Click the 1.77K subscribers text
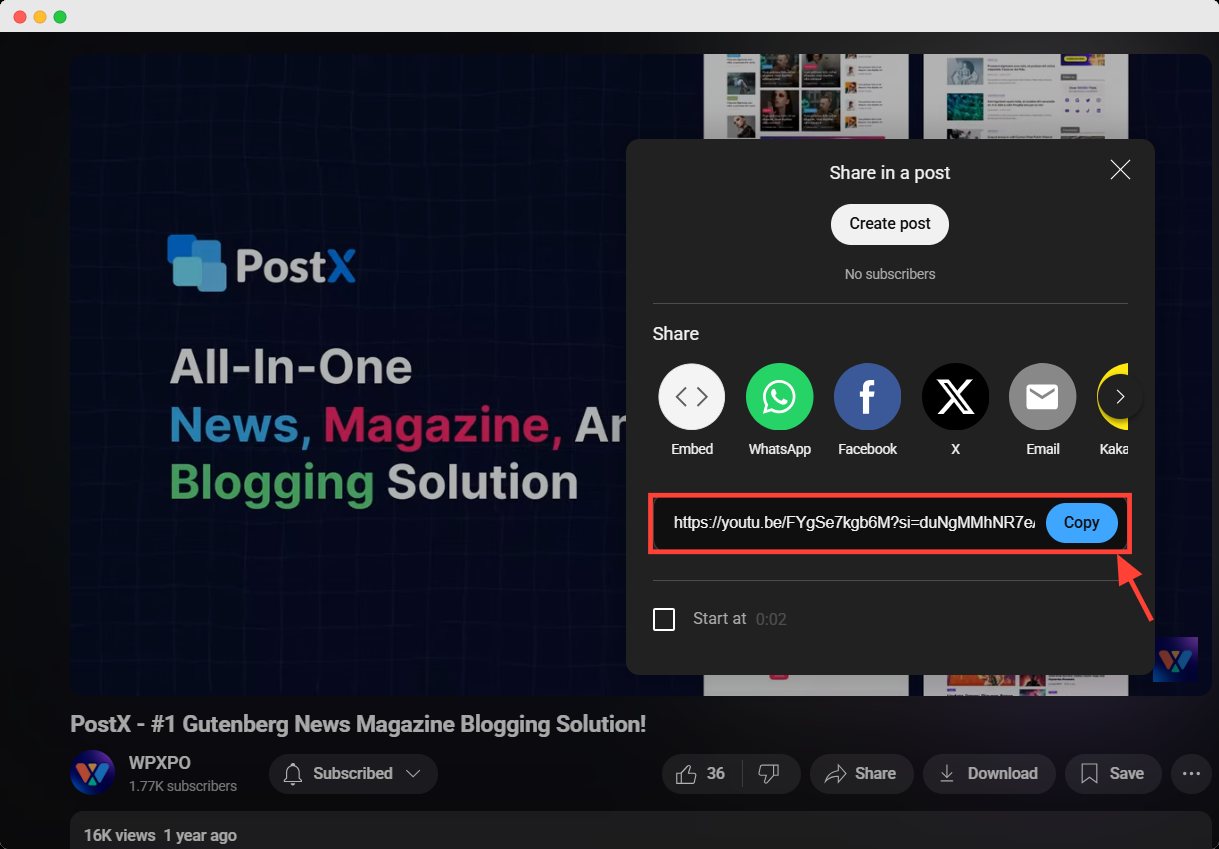1219x849 pixels. pyautogui.click(x=183, y=786)
